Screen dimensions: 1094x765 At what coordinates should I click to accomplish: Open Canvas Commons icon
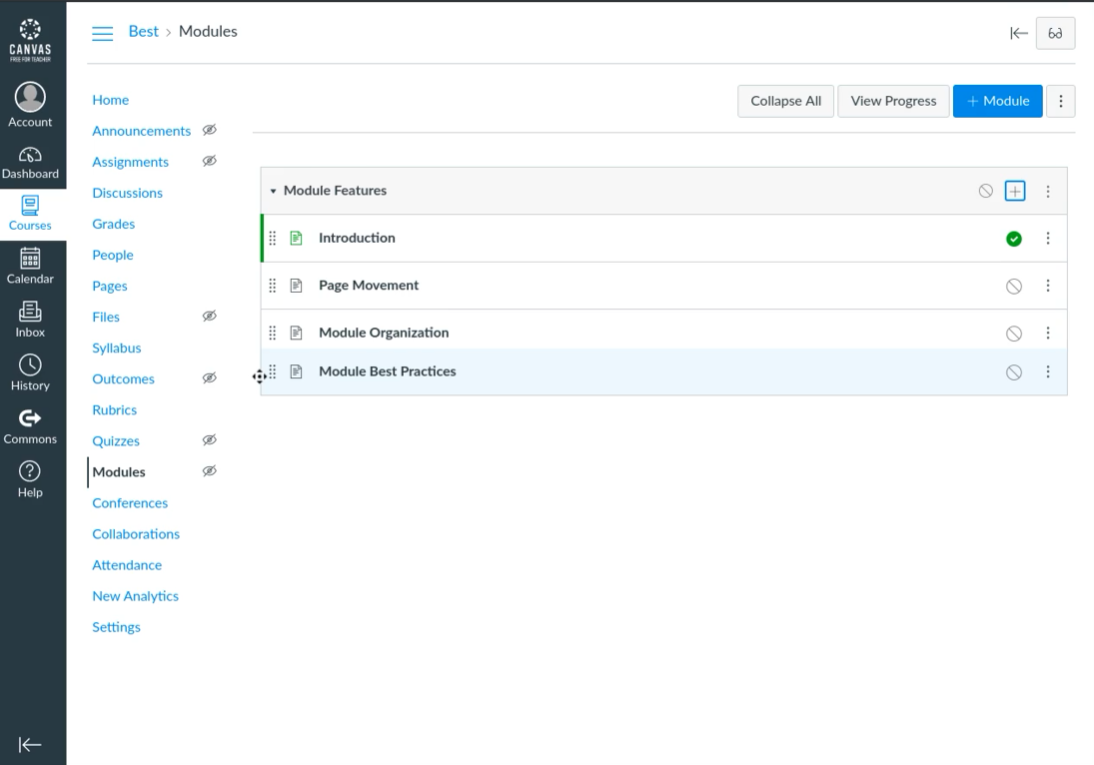click(30, 418)
